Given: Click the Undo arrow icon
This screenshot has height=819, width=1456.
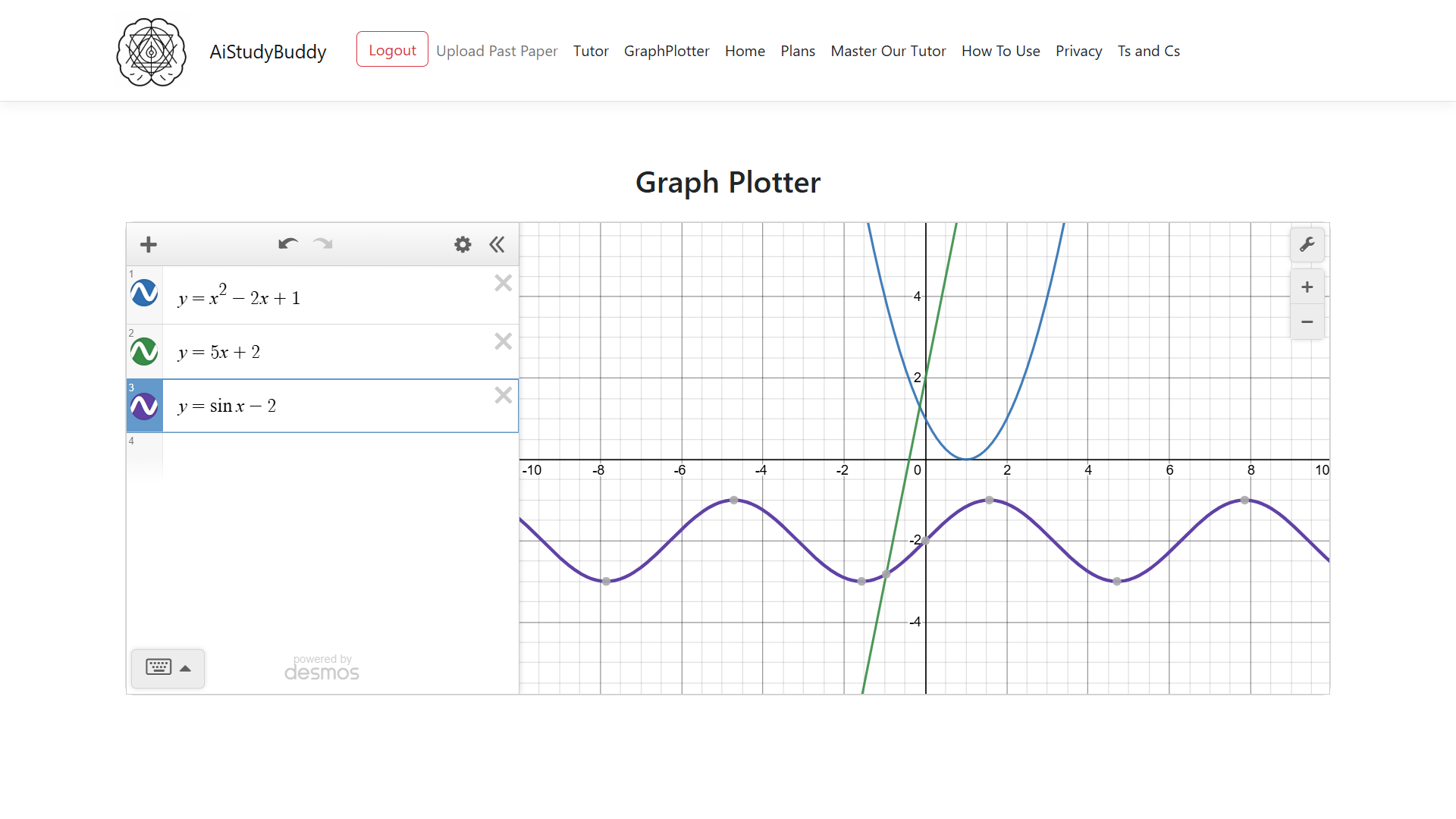Looking at the screenshot, I should pyautogui.click(x=287, y=243).
